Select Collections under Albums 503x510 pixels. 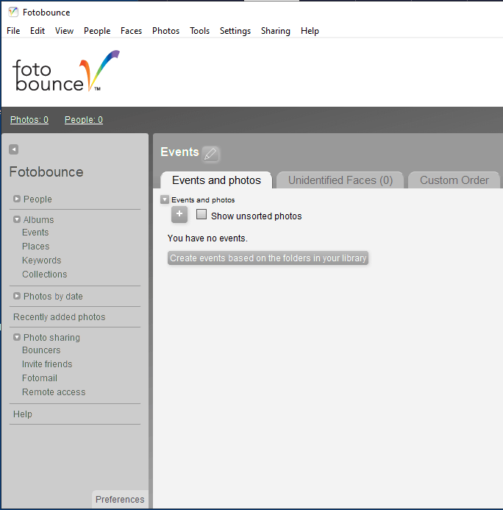(x=45, y=274)
